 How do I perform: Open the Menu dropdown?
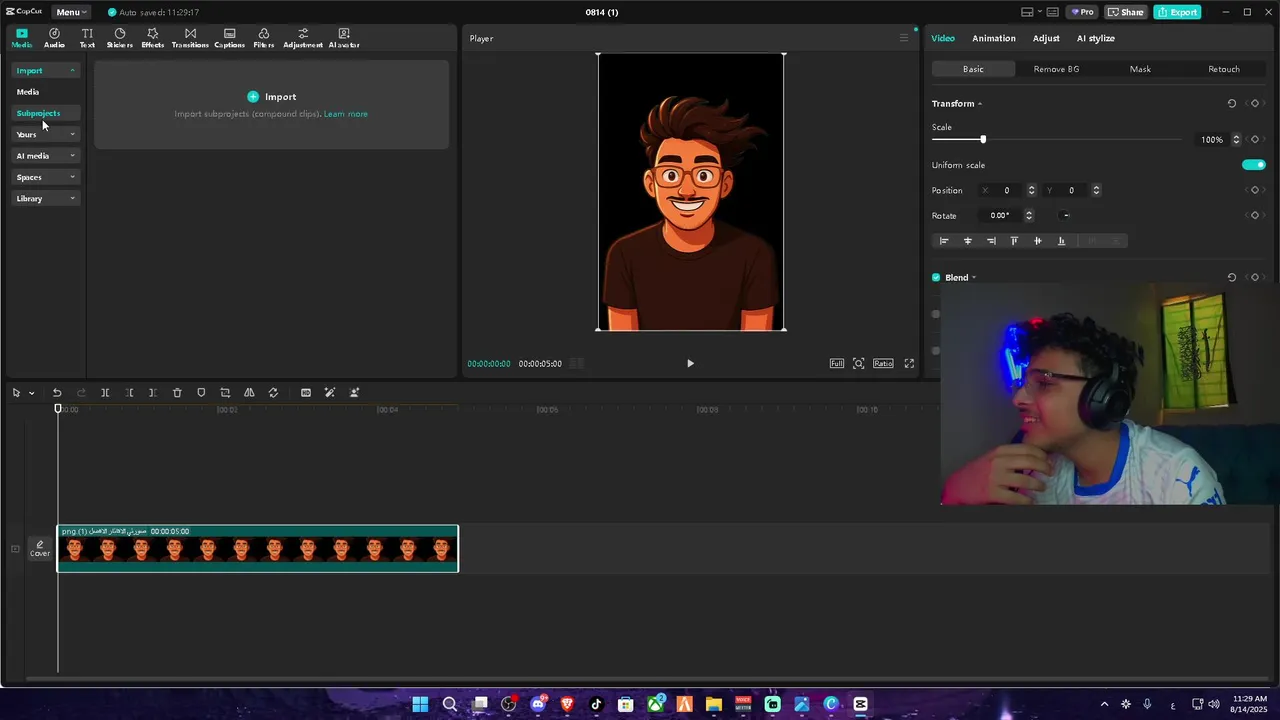(71, 12)
